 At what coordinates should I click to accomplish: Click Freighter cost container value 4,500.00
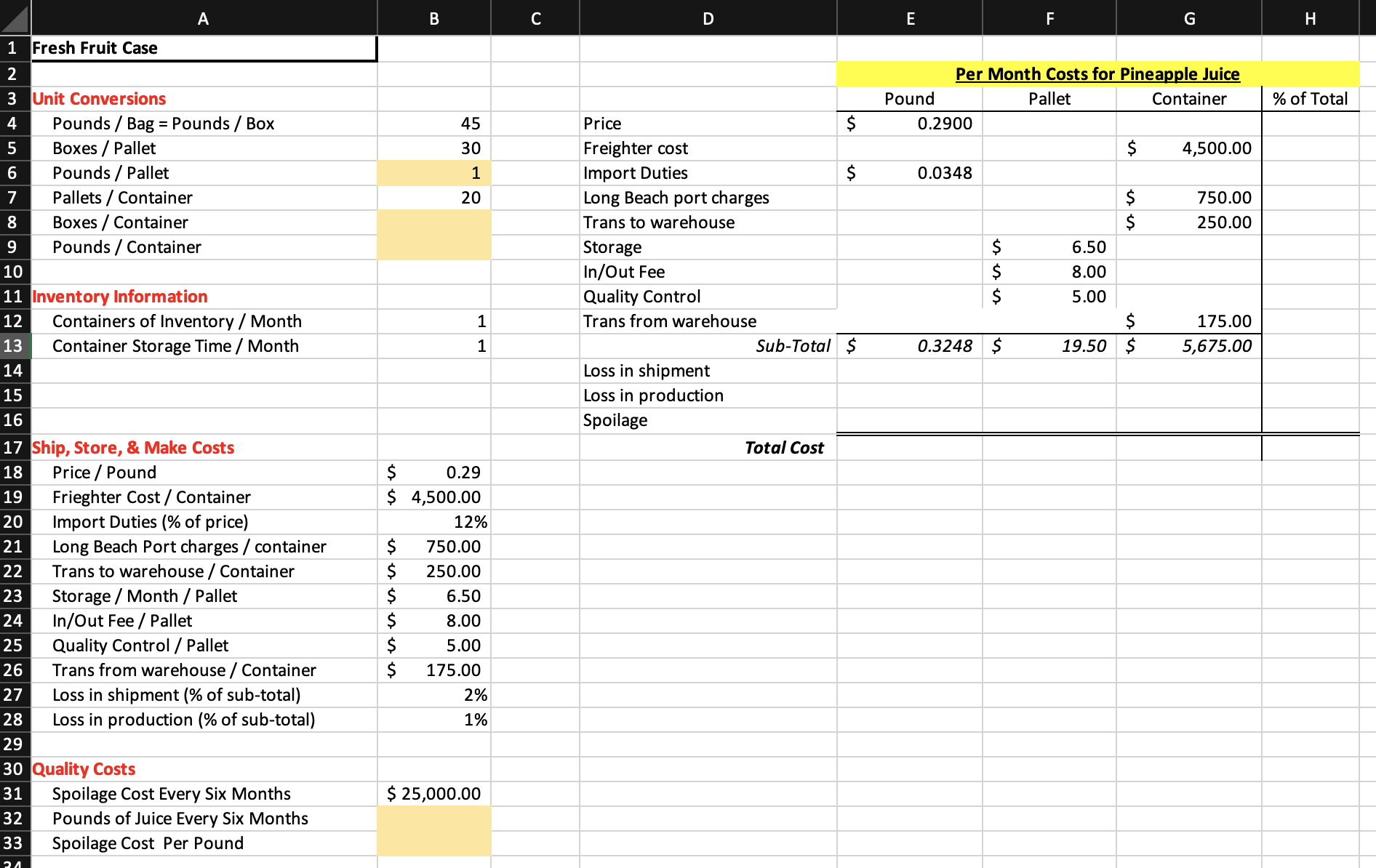(x=1189, y=148)
